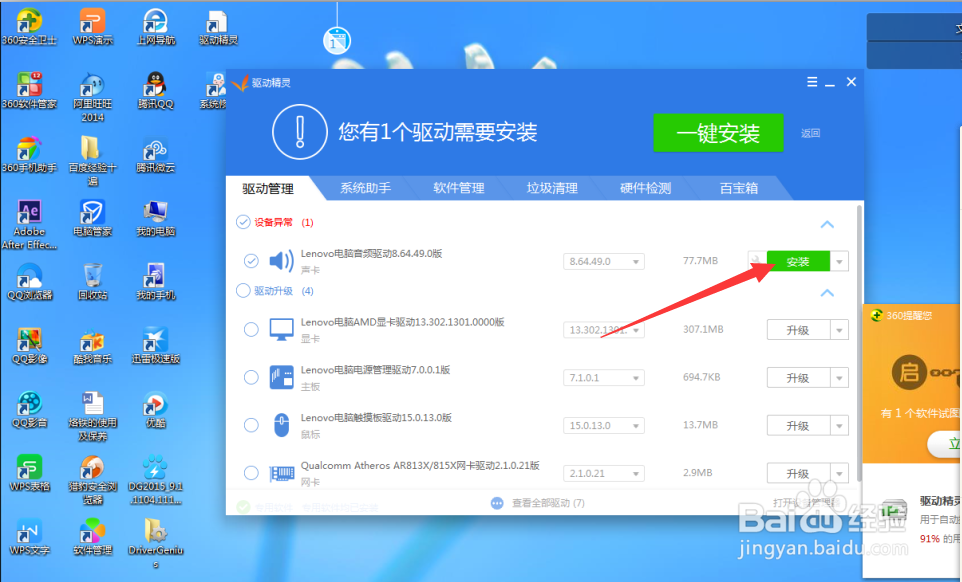Collapse the 驱动升级 section chevron

click(827, 293)
